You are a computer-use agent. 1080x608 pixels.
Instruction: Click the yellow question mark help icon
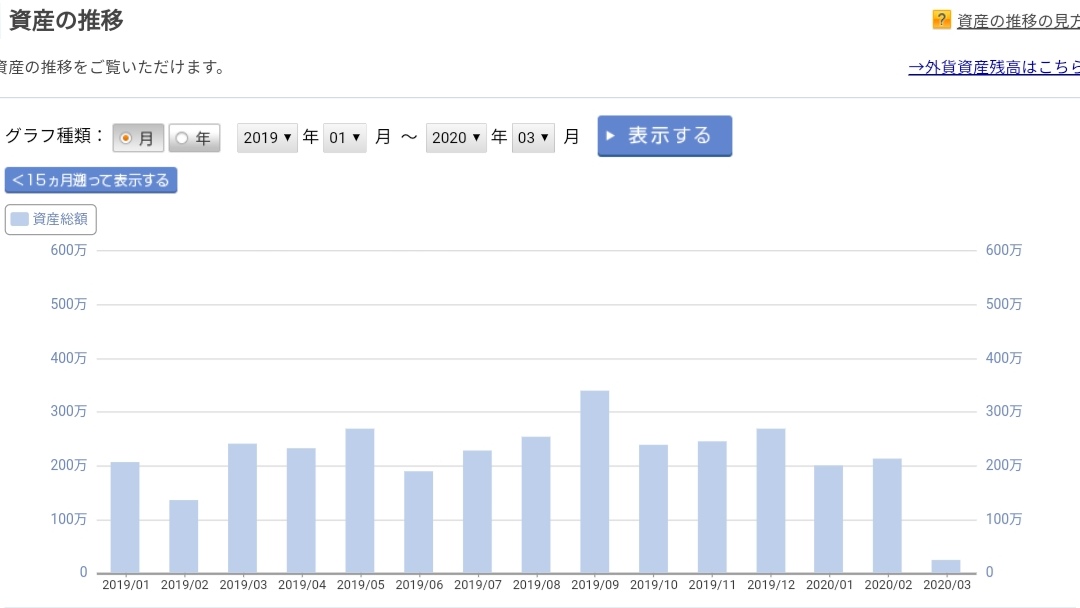(941, 20)
